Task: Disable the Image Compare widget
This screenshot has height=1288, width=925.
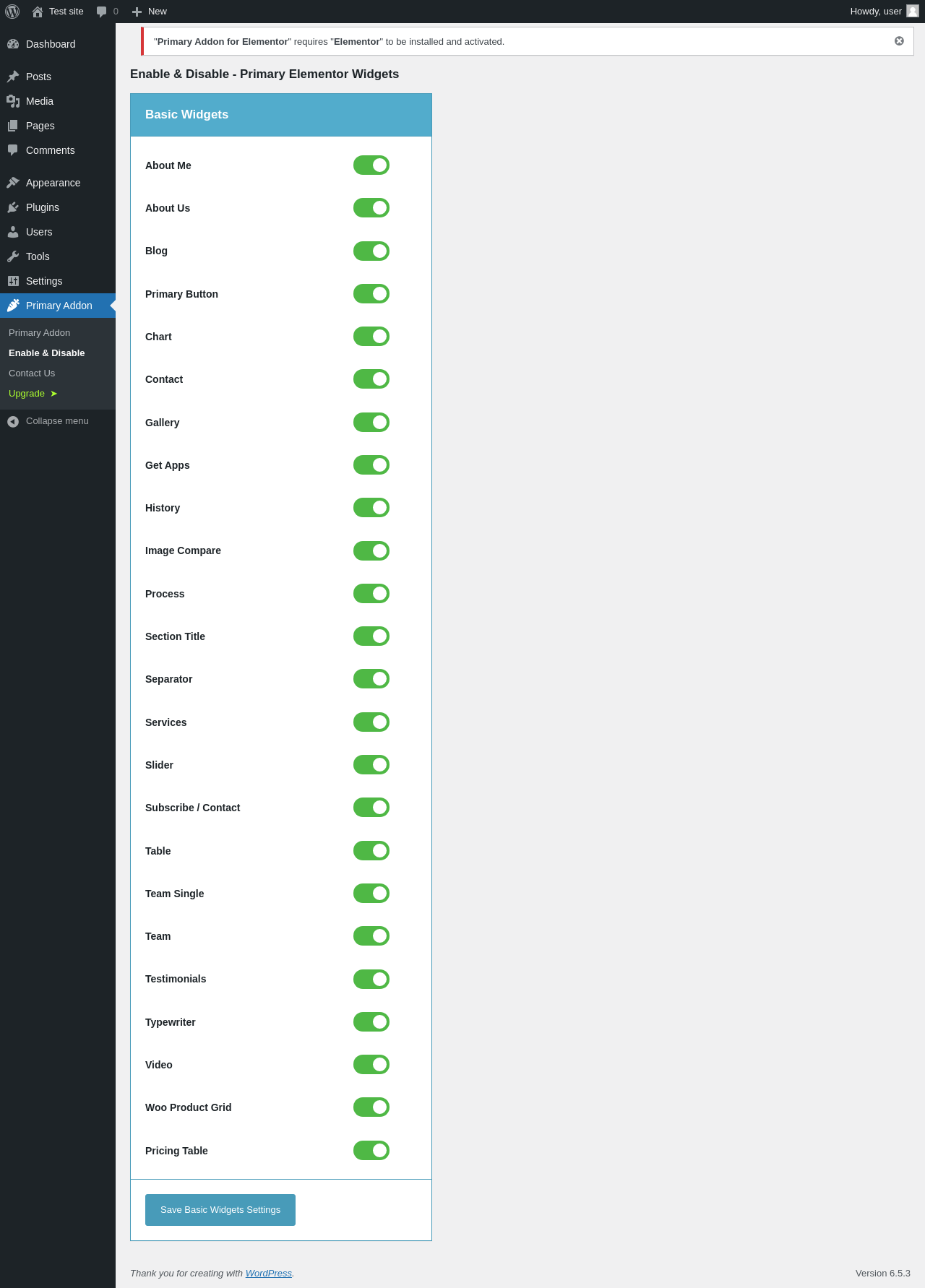Action: pos(371,550)
